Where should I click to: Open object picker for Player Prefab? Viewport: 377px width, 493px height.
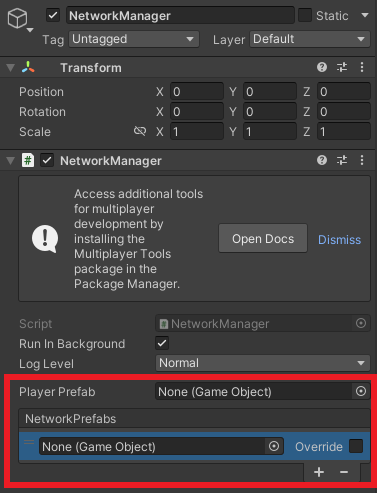[x=361, y=391]
